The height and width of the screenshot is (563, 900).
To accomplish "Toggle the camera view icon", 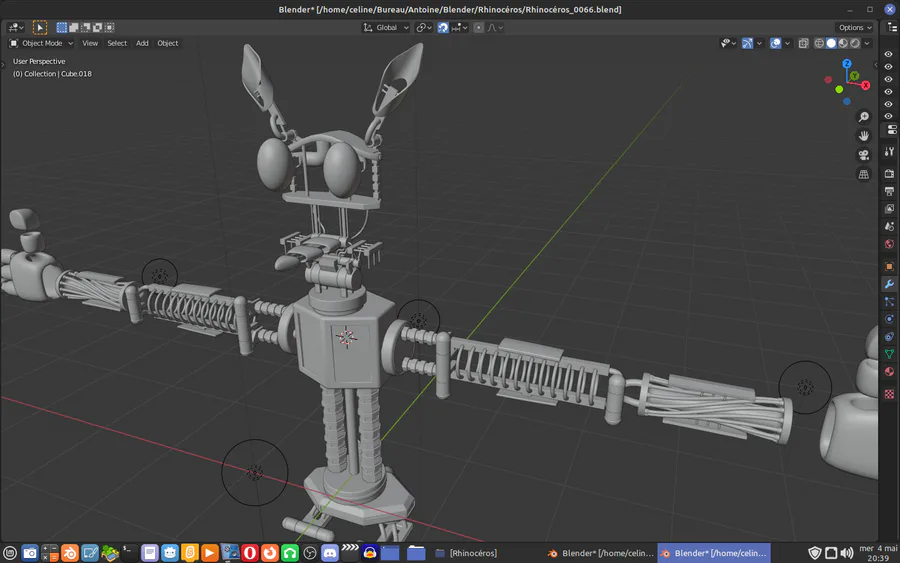I will 863,155.
